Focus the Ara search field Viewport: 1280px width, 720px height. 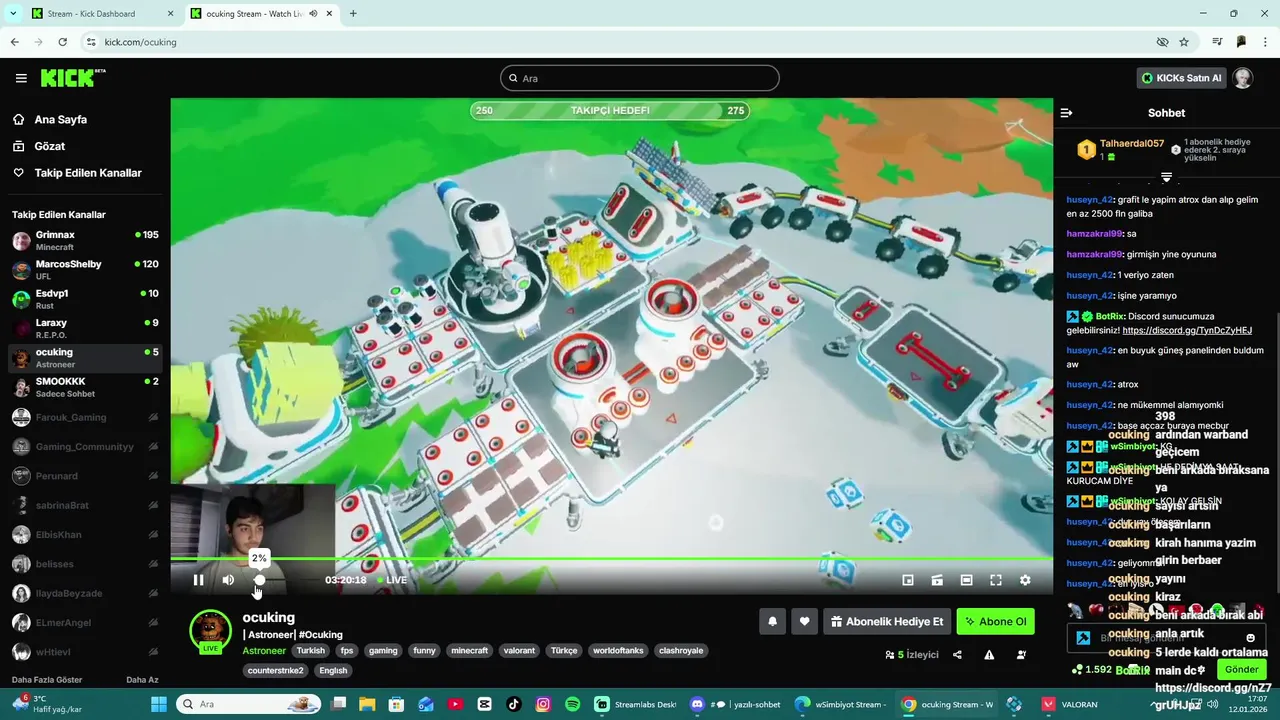coord(640,78)
